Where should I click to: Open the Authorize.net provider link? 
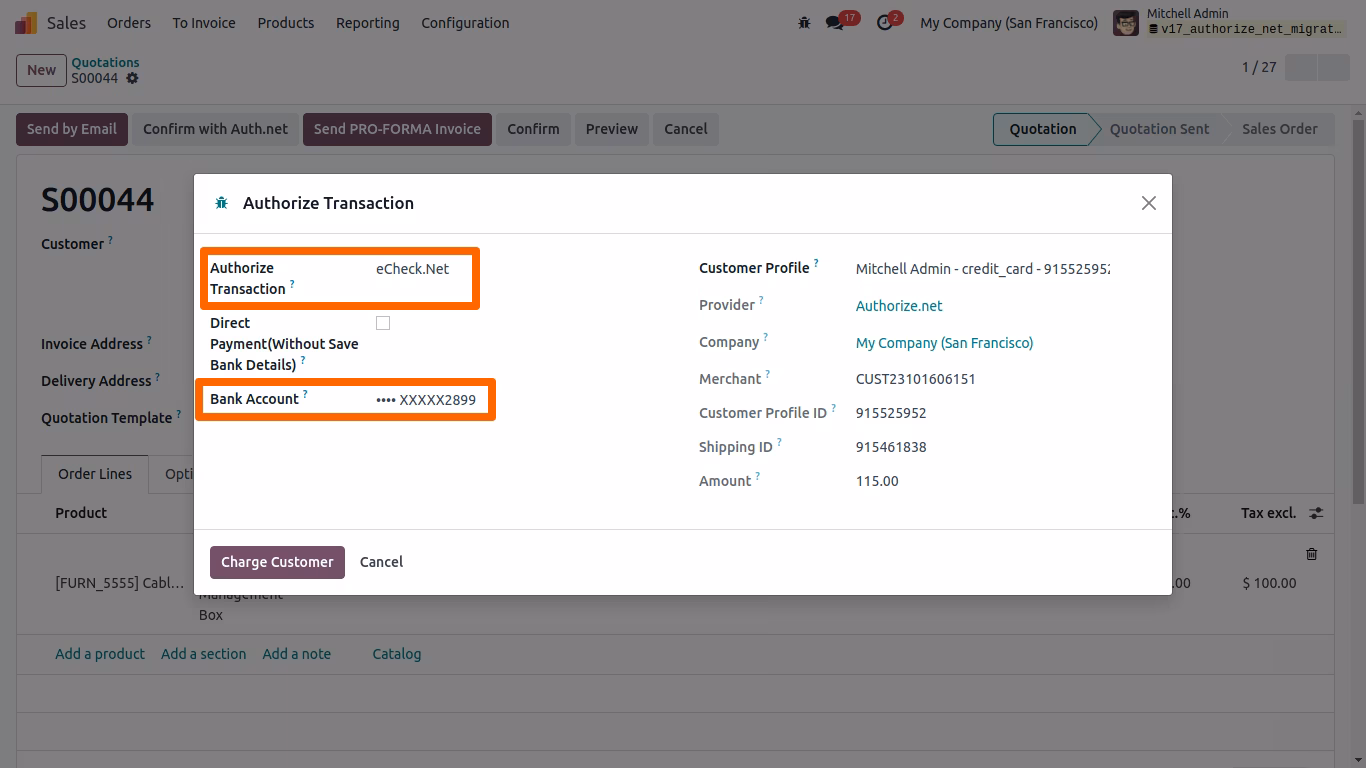click(899, 306)
